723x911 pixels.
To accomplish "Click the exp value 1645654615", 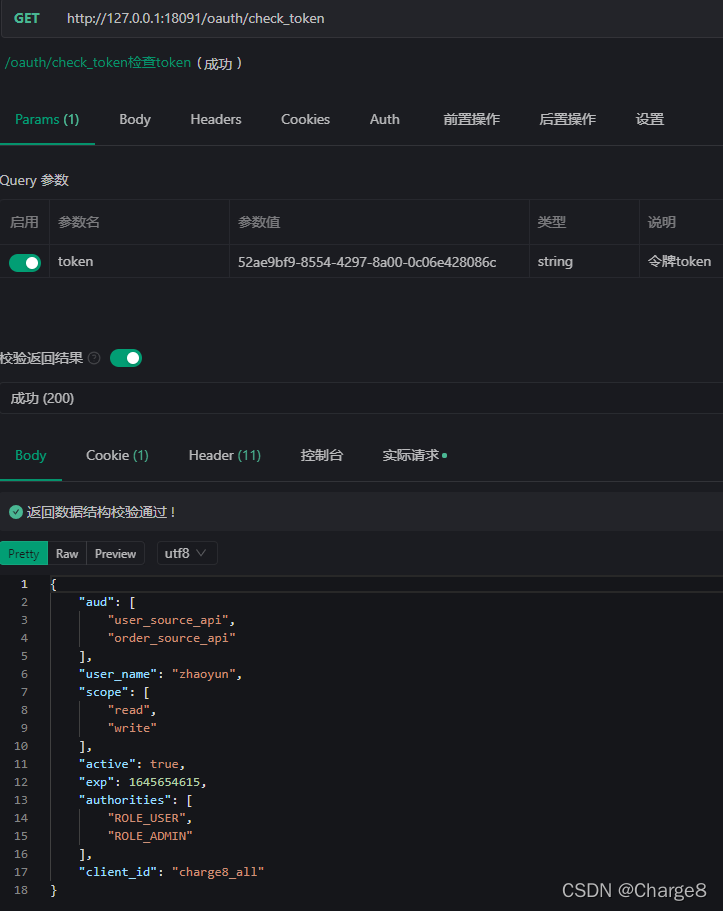I will click(x=164, y=783).
